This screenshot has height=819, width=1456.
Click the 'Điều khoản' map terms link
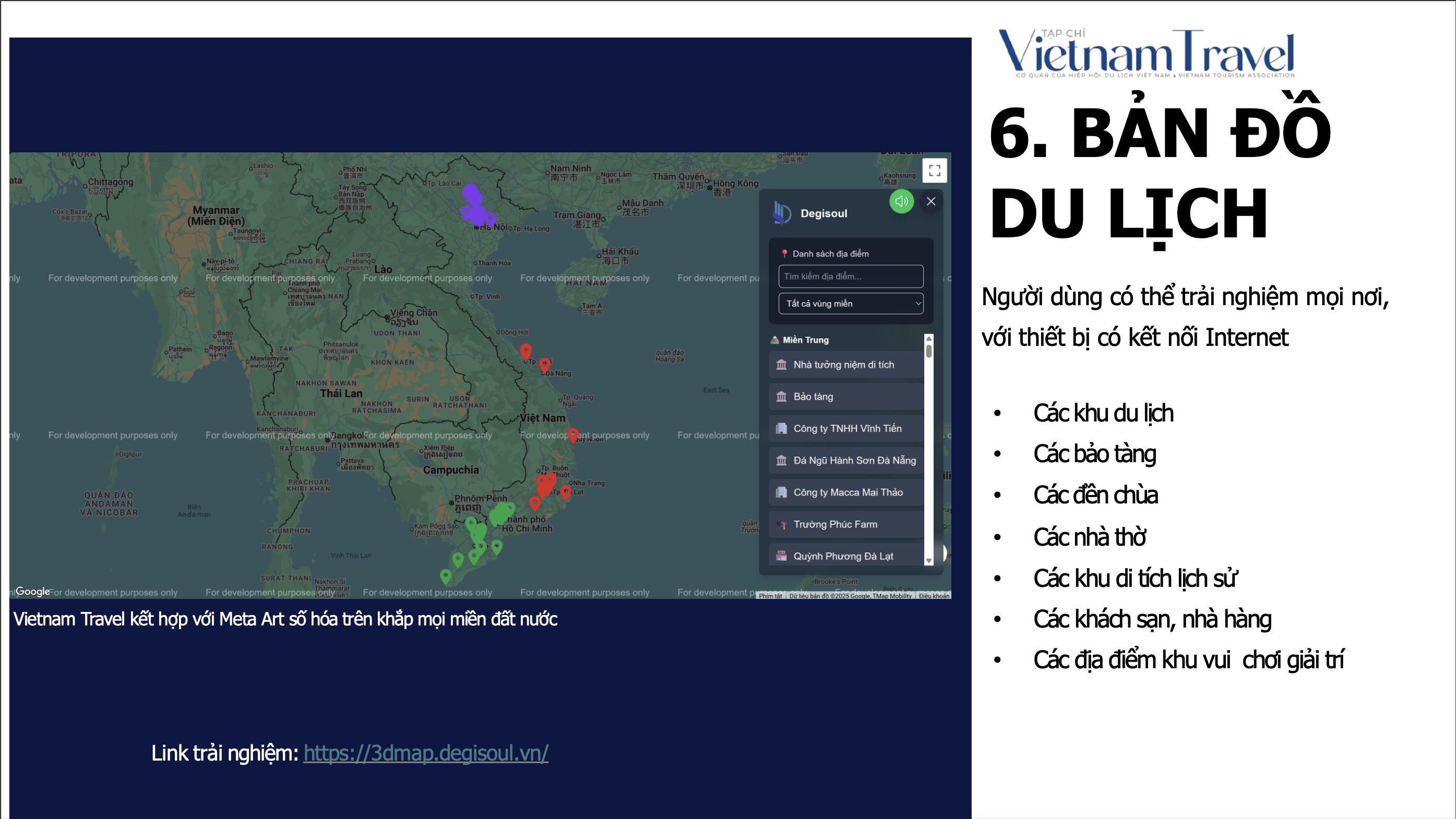934,596
